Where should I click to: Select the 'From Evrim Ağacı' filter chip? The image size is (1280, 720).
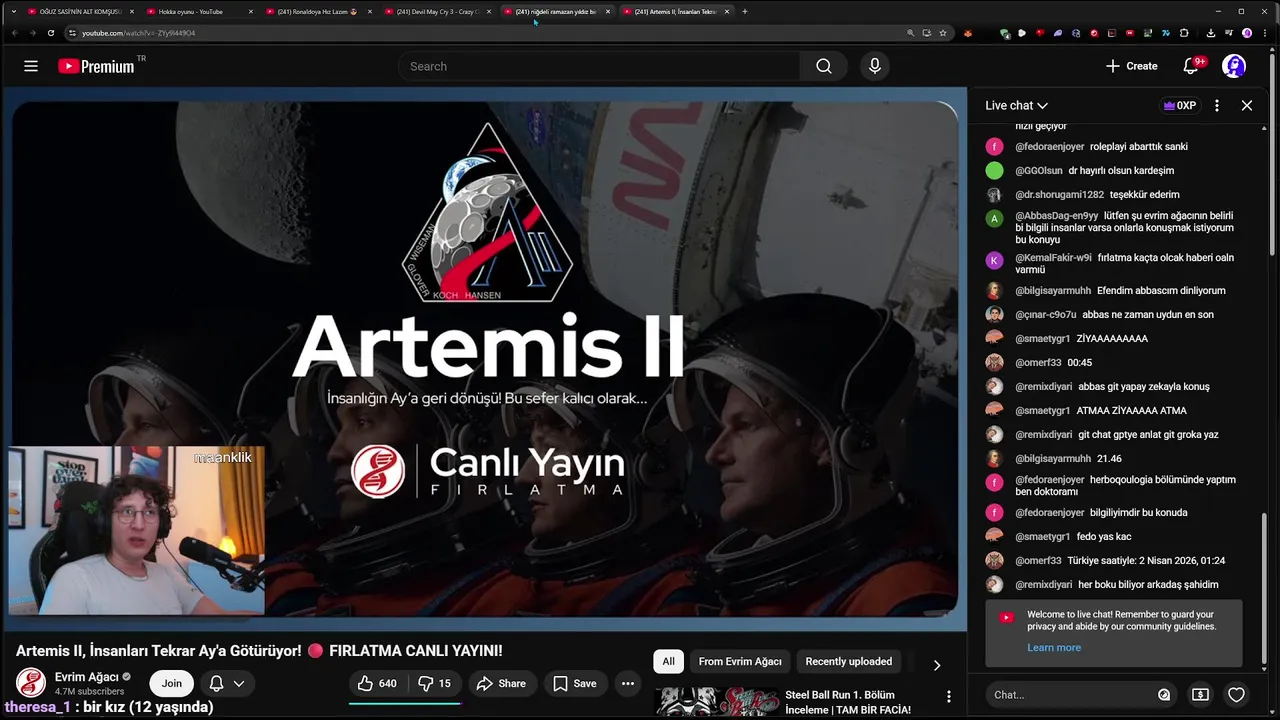coord(740,662)
